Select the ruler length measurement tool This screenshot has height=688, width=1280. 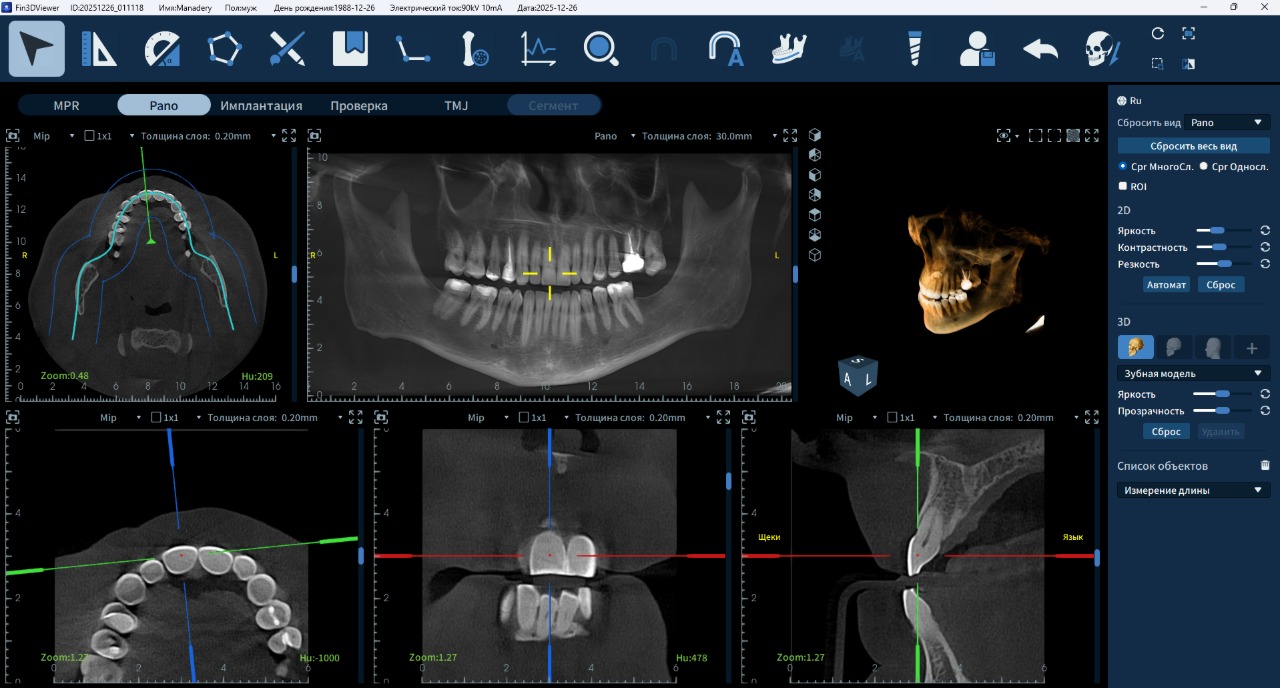[99, 49]
